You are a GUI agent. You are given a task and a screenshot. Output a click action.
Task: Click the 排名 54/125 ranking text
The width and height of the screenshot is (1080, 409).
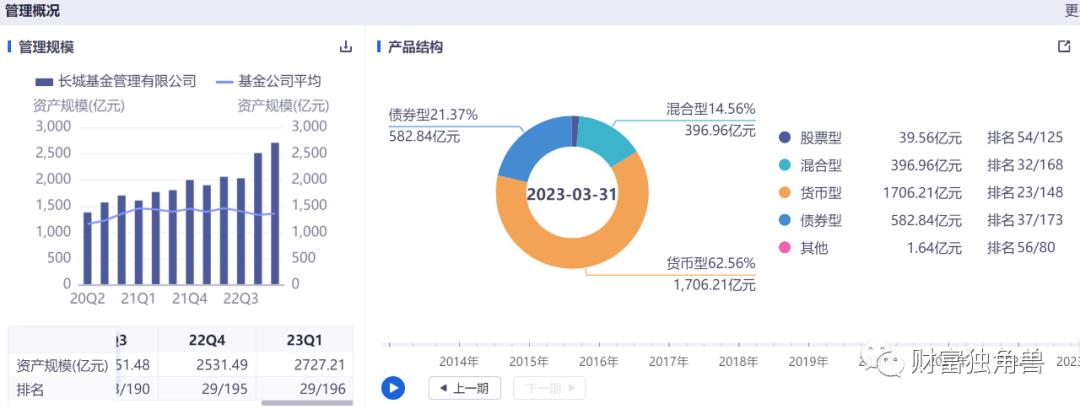[1025, 138]
